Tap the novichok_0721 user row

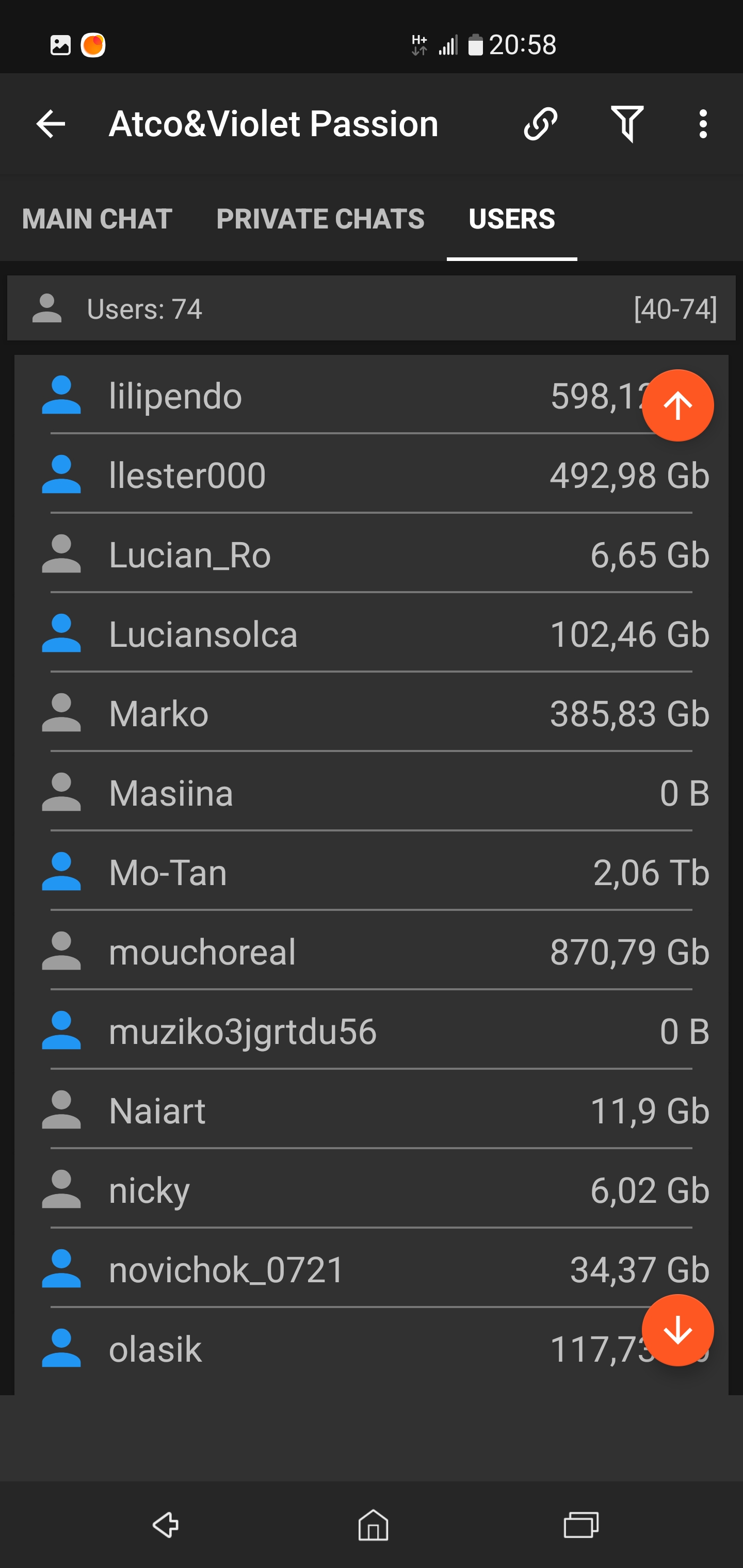tap(227, 1270)
